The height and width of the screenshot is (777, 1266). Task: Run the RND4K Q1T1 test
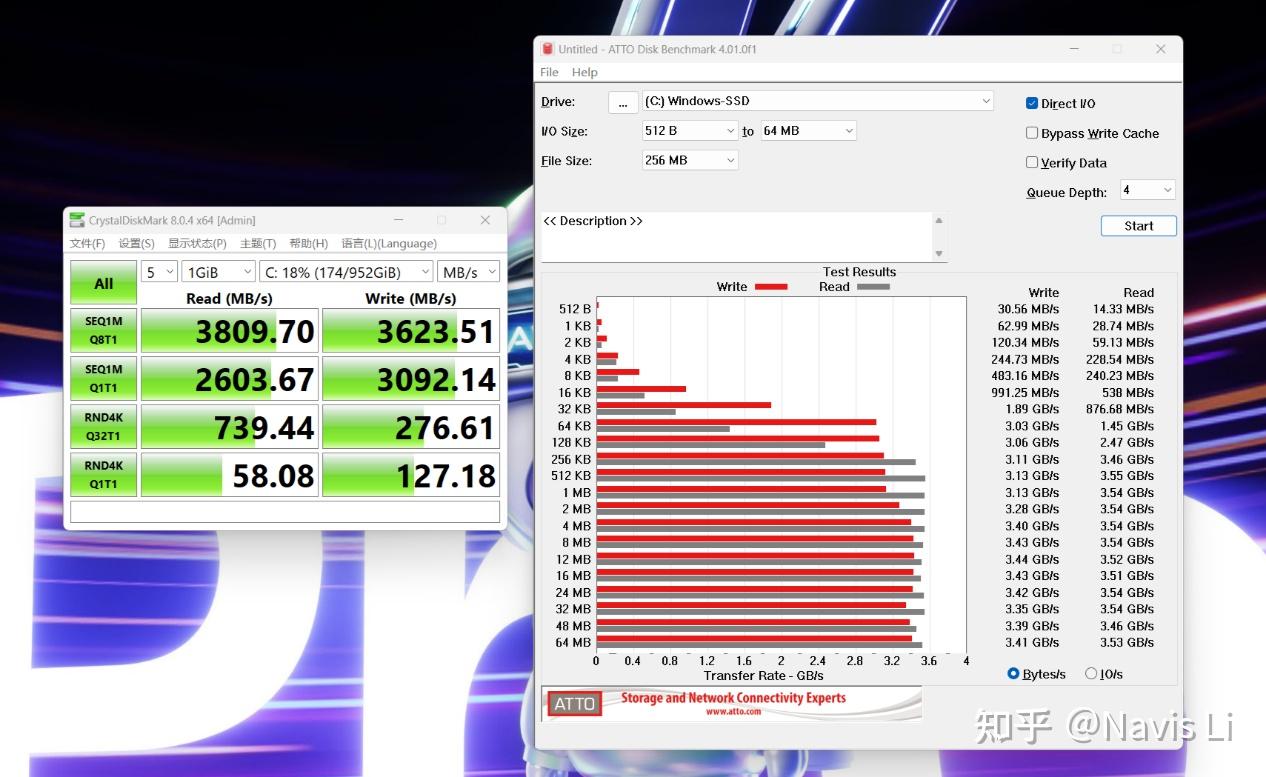104,475
